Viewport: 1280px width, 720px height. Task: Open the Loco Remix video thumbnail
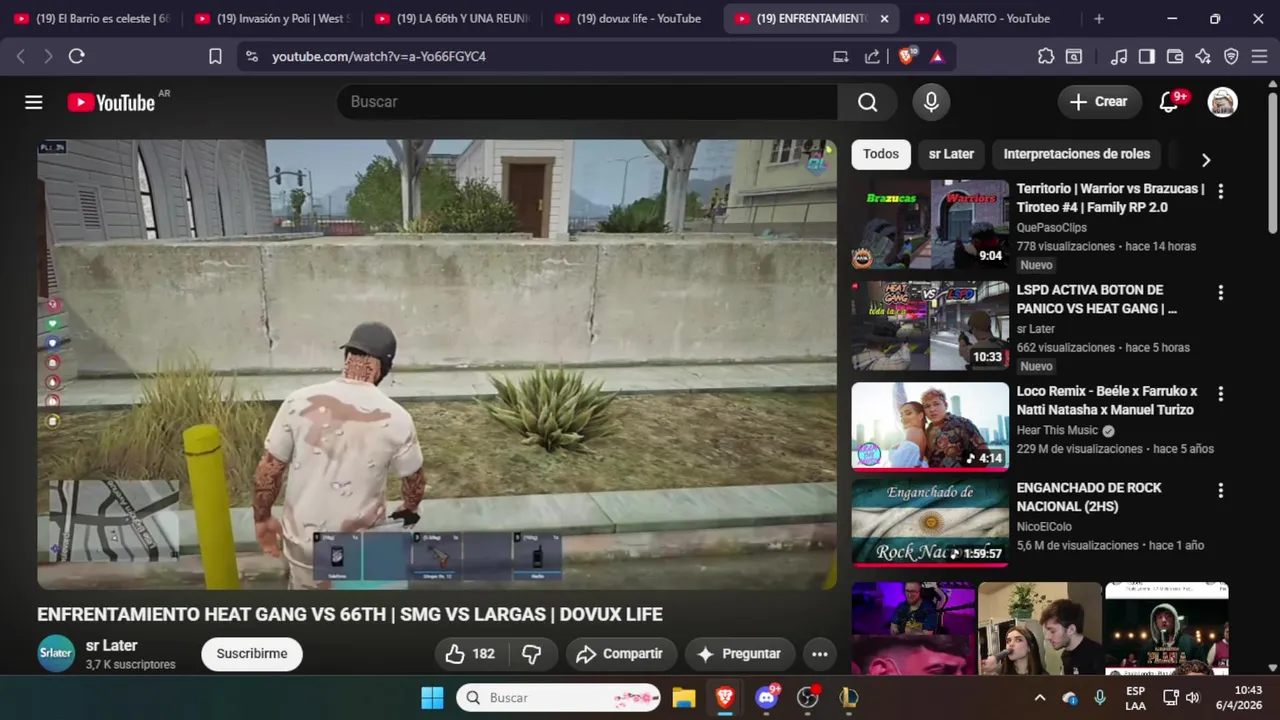930,426
